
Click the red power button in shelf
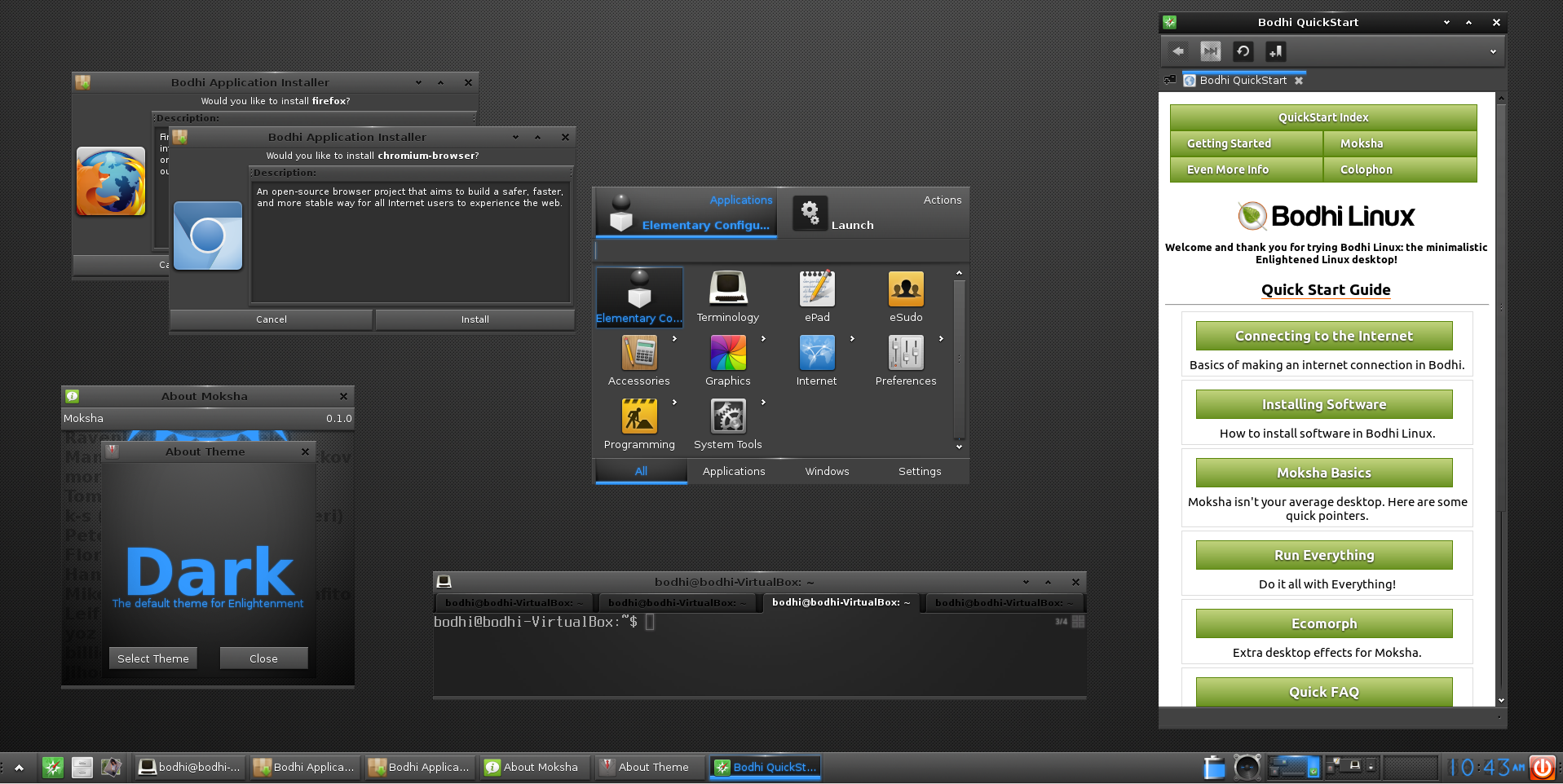coord(1542,767)
